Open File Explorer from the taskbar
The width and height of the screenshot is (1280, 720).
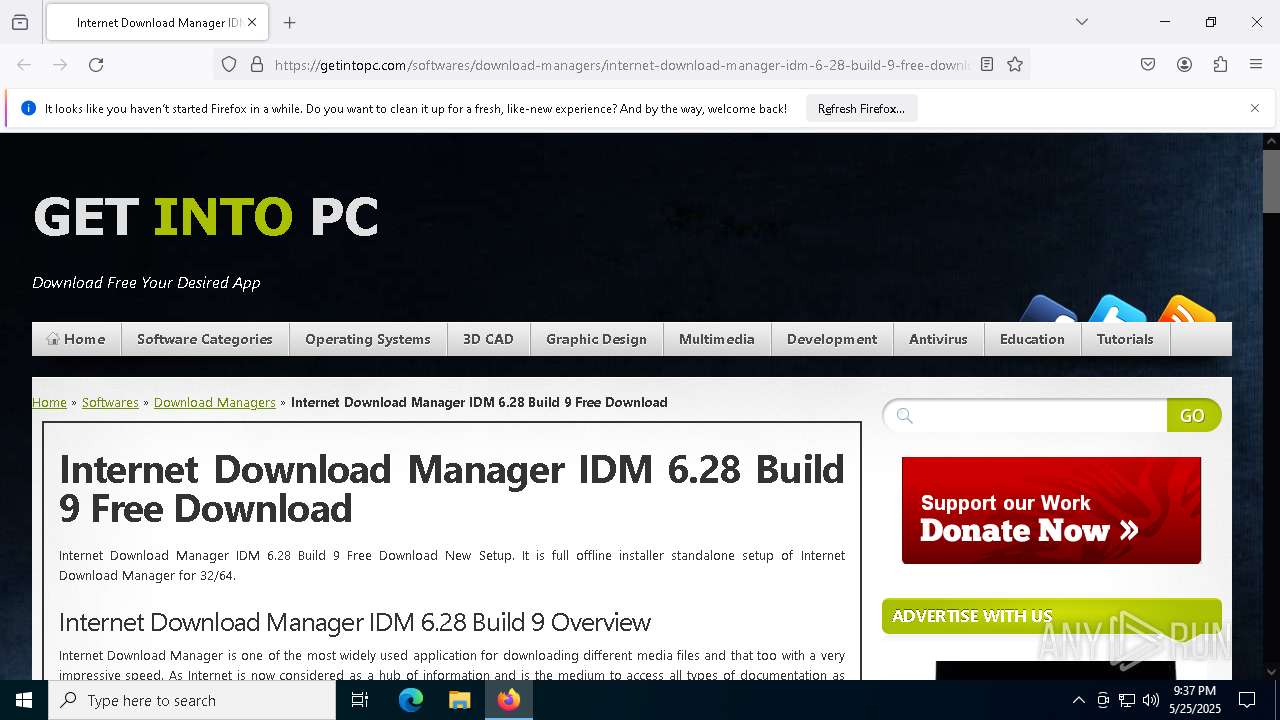(459, 700)
